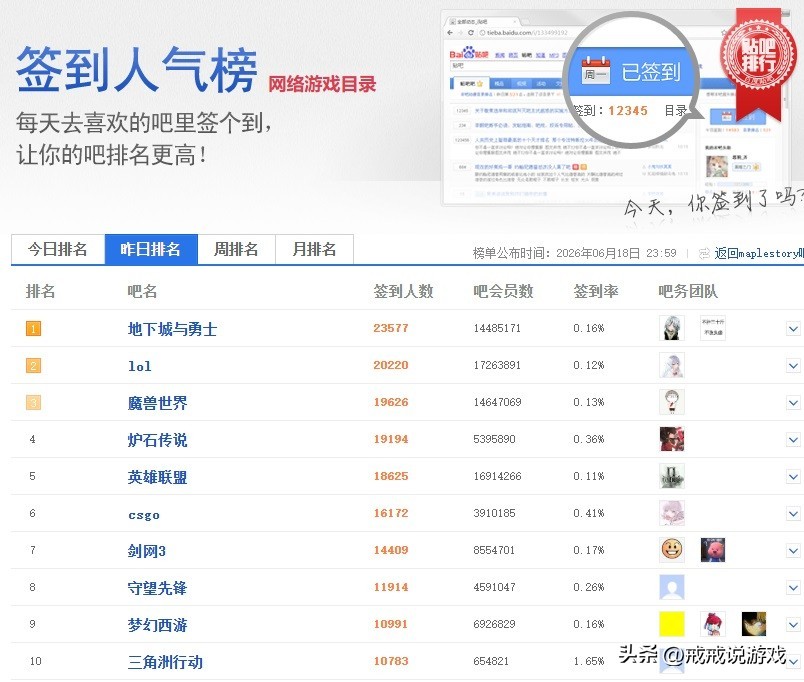804x682 pixels.
Task: Click the 返回maplestory吧 link
Action: coord(759,253)
